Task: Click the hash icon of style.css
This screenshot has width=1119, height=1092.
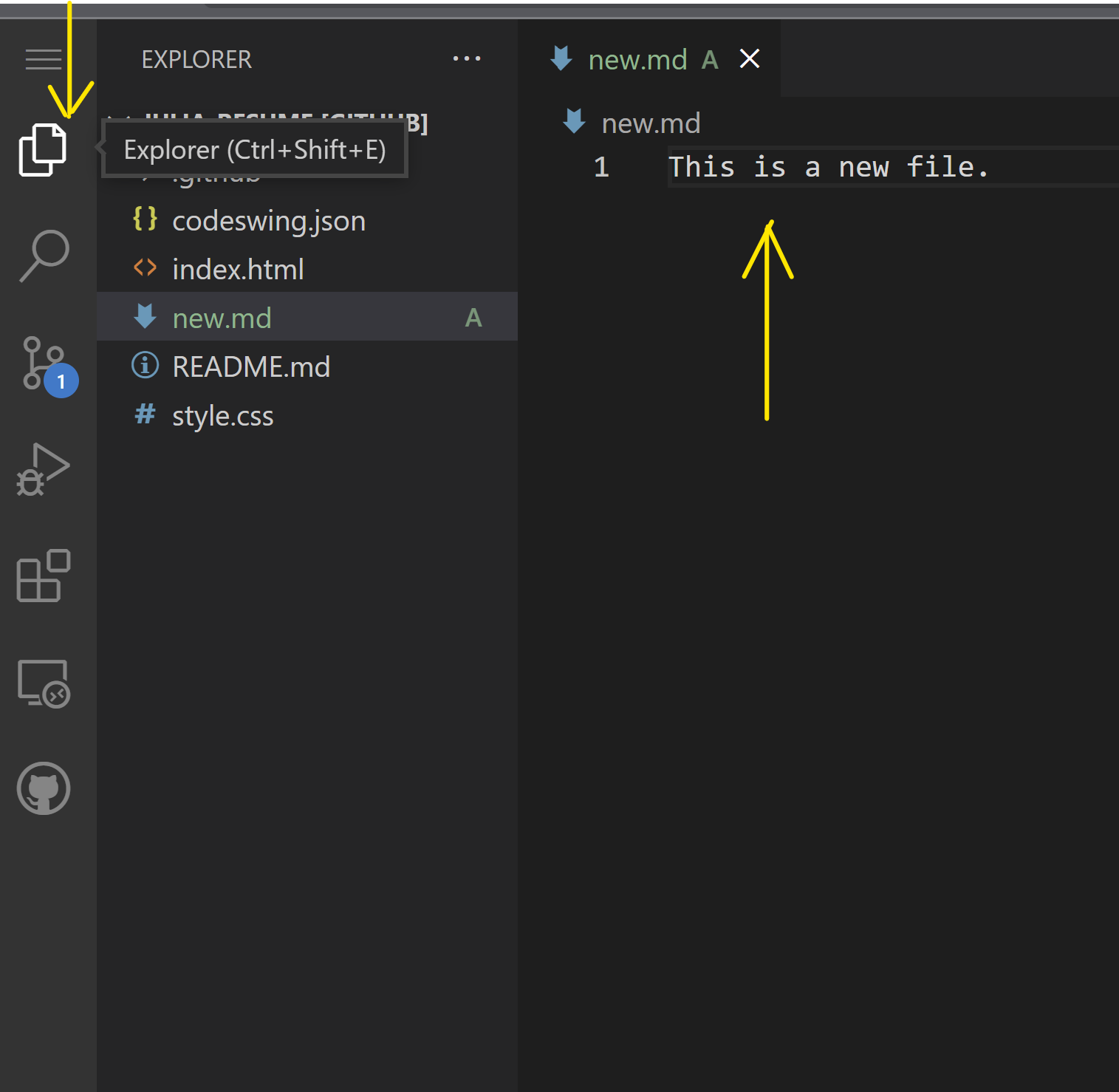Action: (145, 414)
